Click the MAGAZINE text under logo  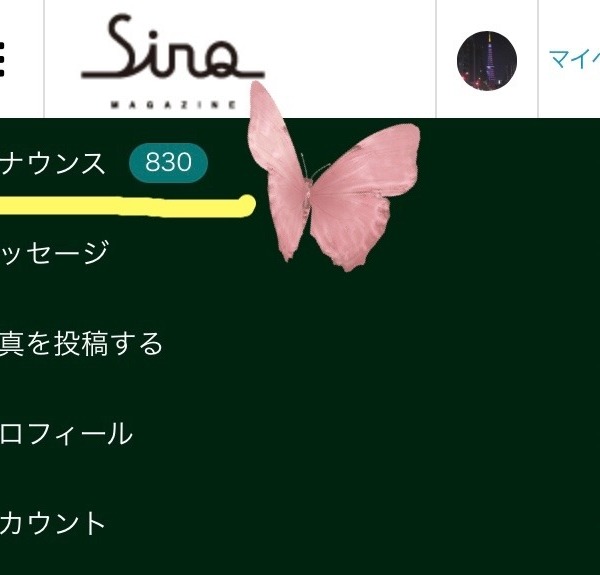(x=173, y=105)
